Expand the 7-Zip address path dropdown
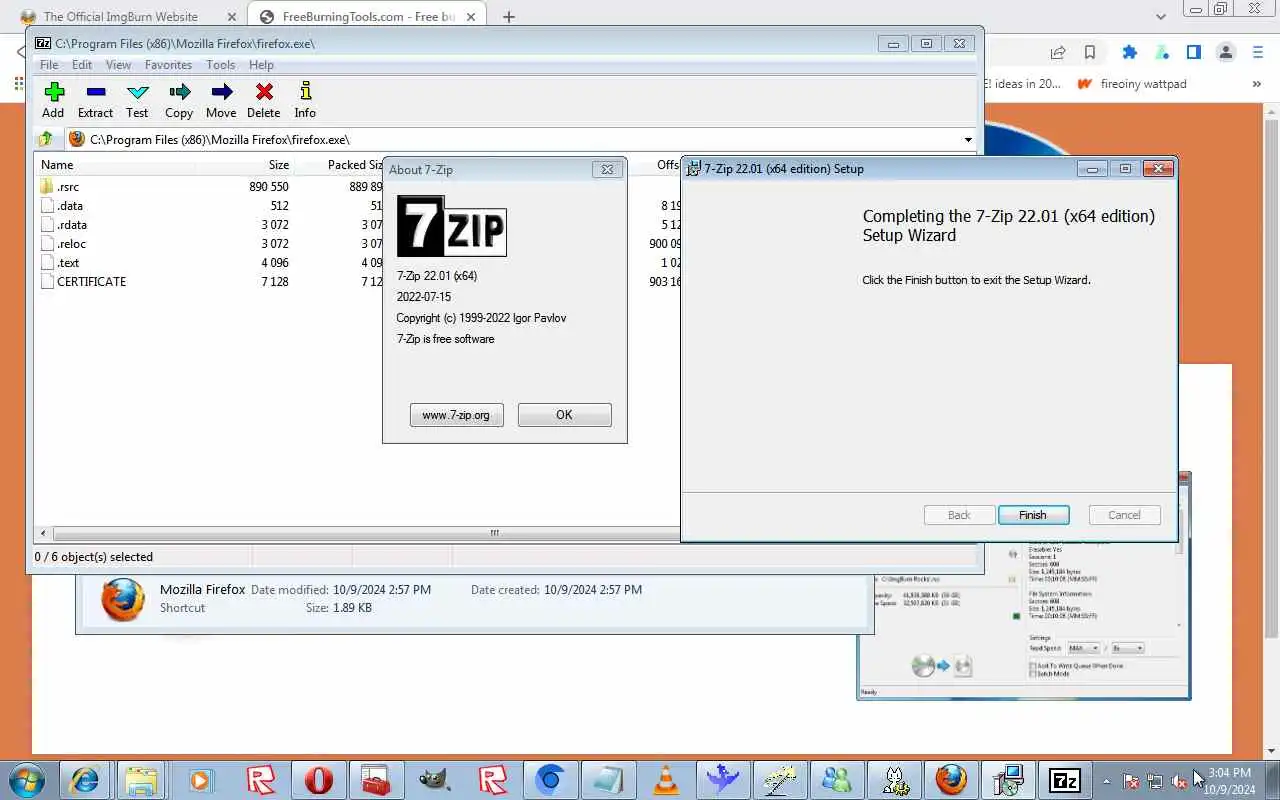 click(968, 140)
